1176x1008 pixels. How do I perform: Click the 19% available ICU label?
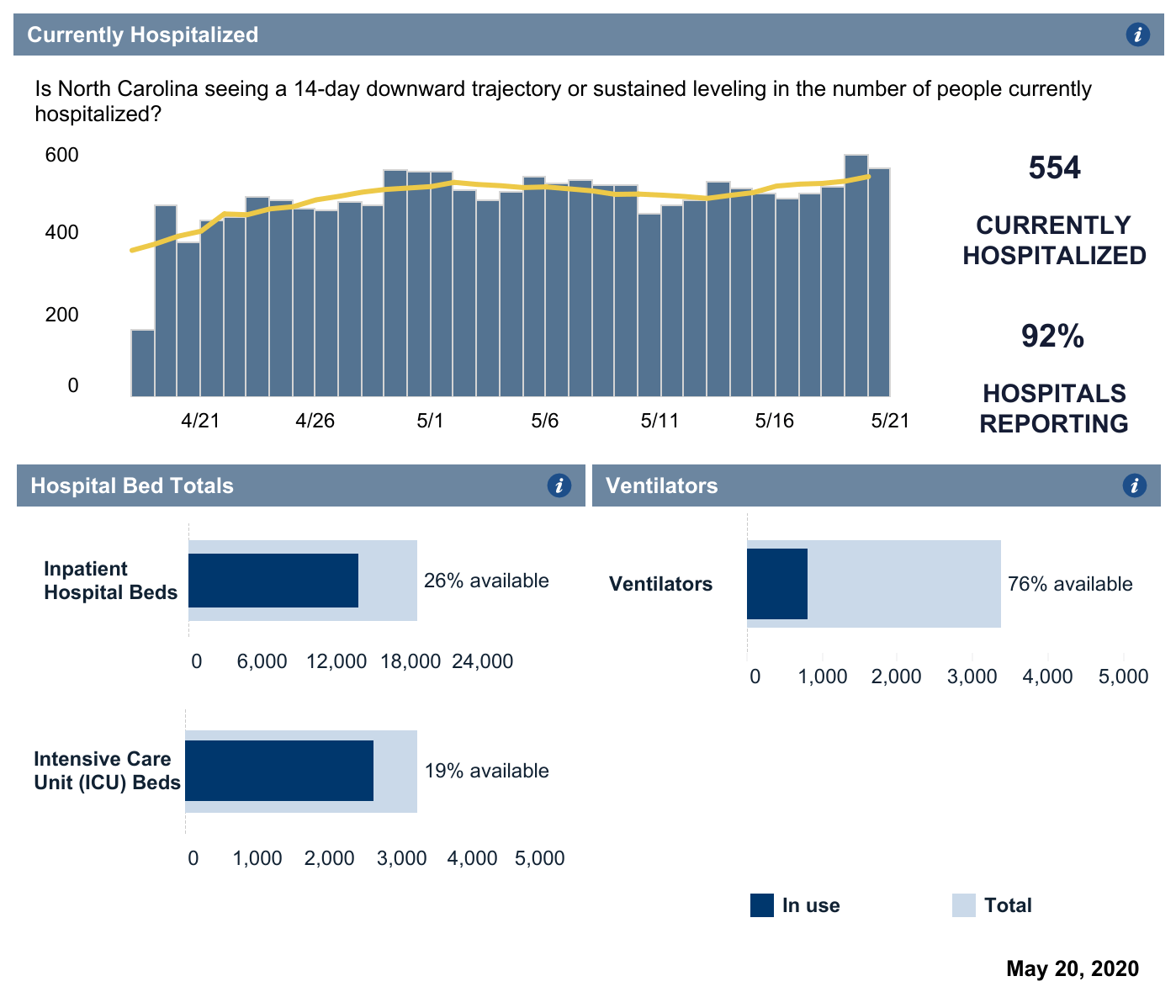(486, 771)
